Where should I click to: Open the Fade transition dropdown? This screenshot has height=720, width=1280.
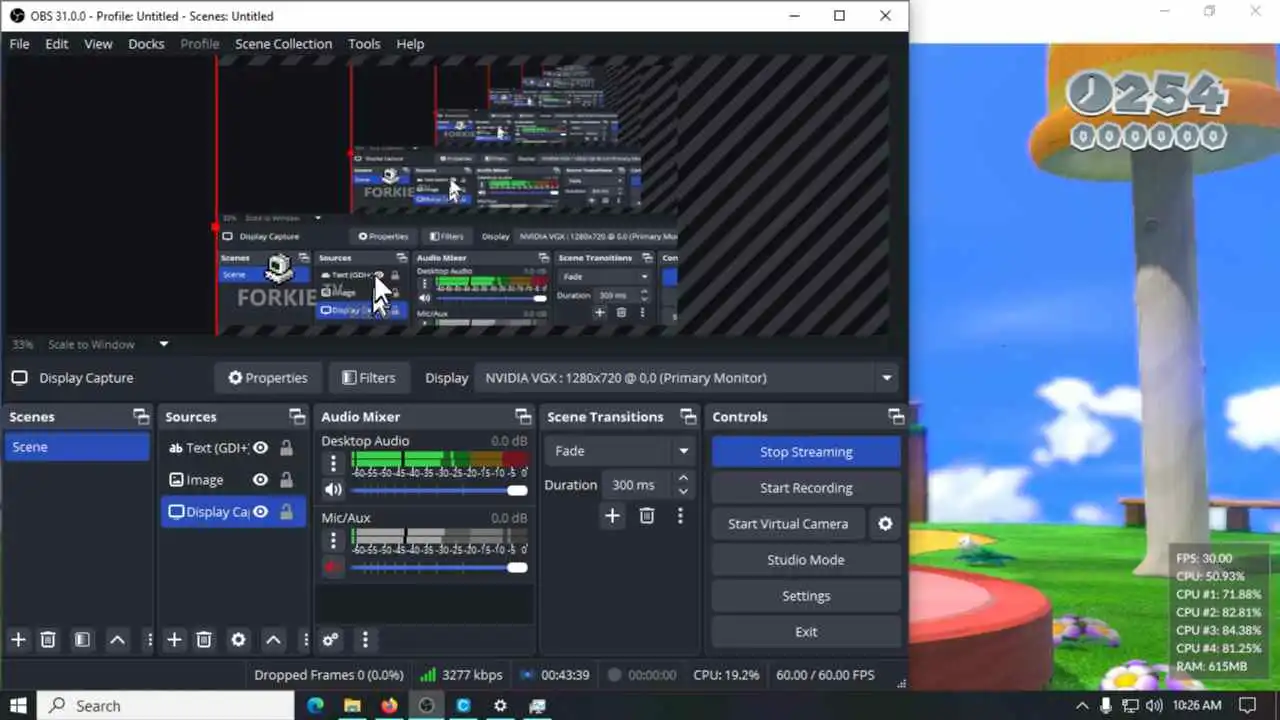(620, 451)
